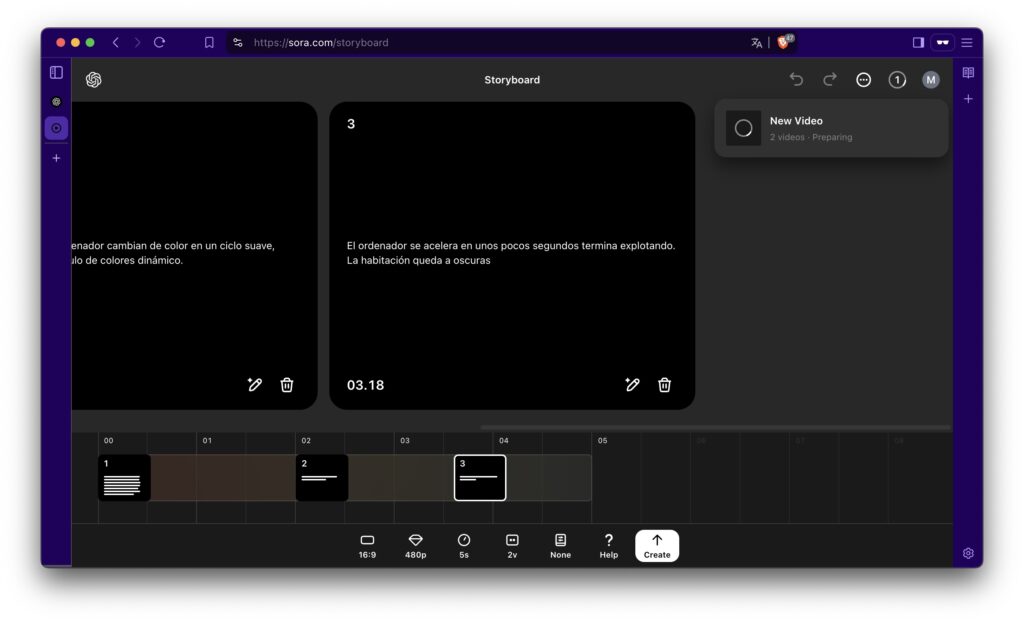Open settings gear in right sidebar
The height and width of the screenshot is (622, 1024).
968,553
